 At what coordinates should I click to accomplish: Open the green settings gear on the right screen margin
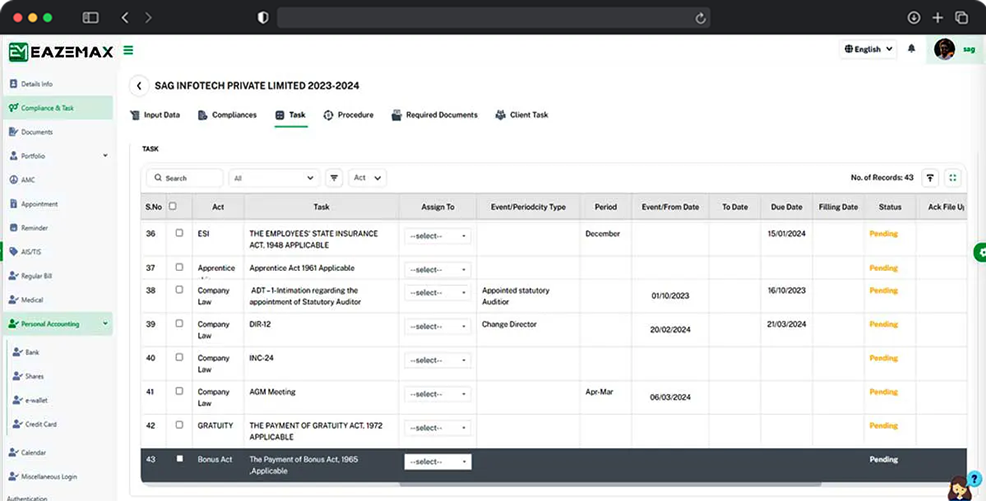pyautogui.click(x=980, y=253)
